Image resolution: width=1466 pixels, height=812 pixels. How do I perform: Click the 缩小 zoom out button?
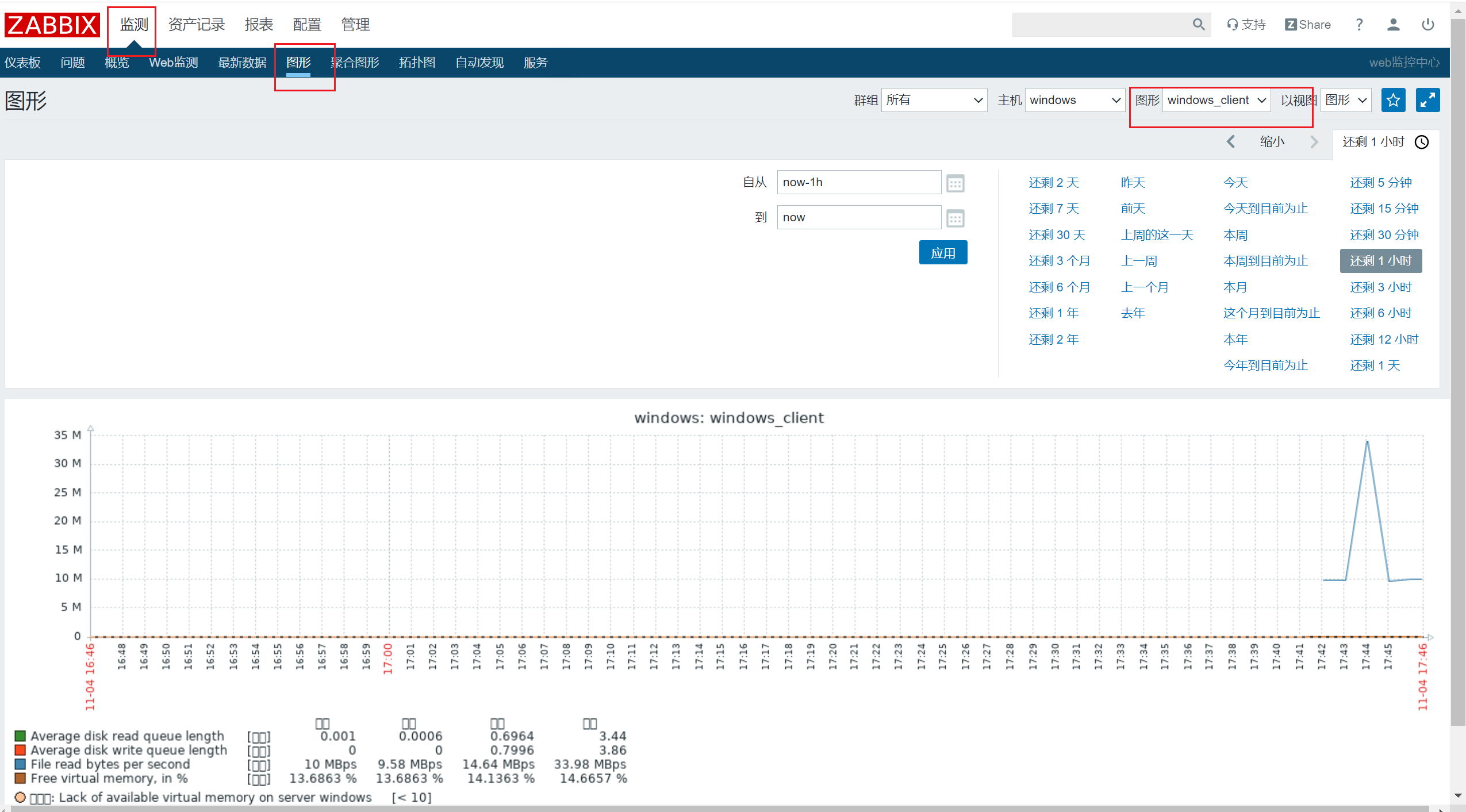click(x=1272, y=142)
